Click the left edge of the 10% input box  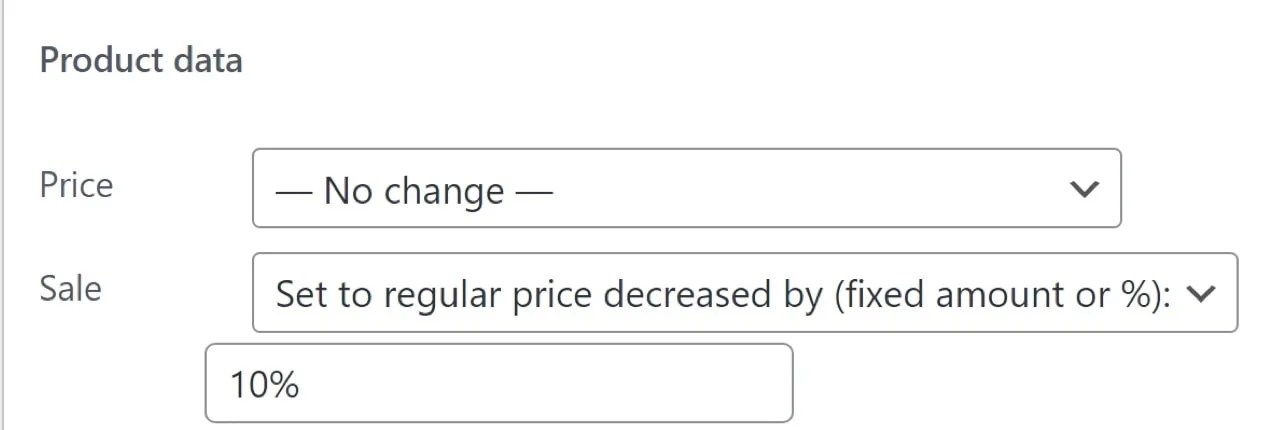point(212,383)
